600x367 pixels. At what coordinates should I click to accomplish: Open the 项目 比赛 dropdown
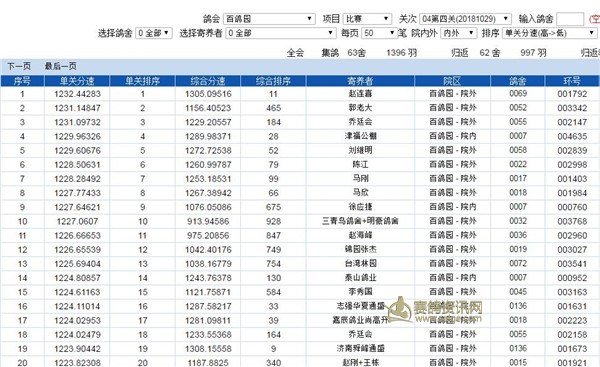pyautogui.click(x=367, y=19)
